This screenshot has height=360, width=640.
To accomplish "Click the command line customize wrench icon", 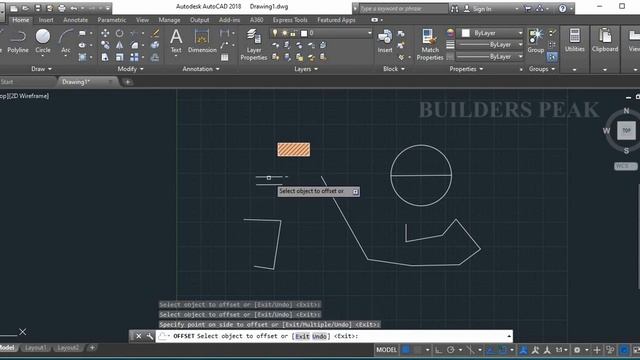I will (149, 336).
